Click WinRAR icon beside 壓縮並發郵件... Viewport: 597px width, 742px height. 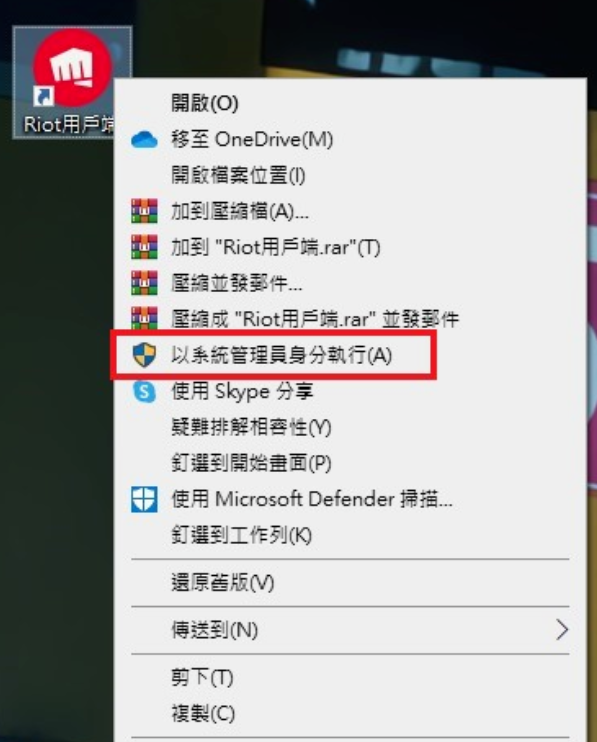(x=144, y=283)
